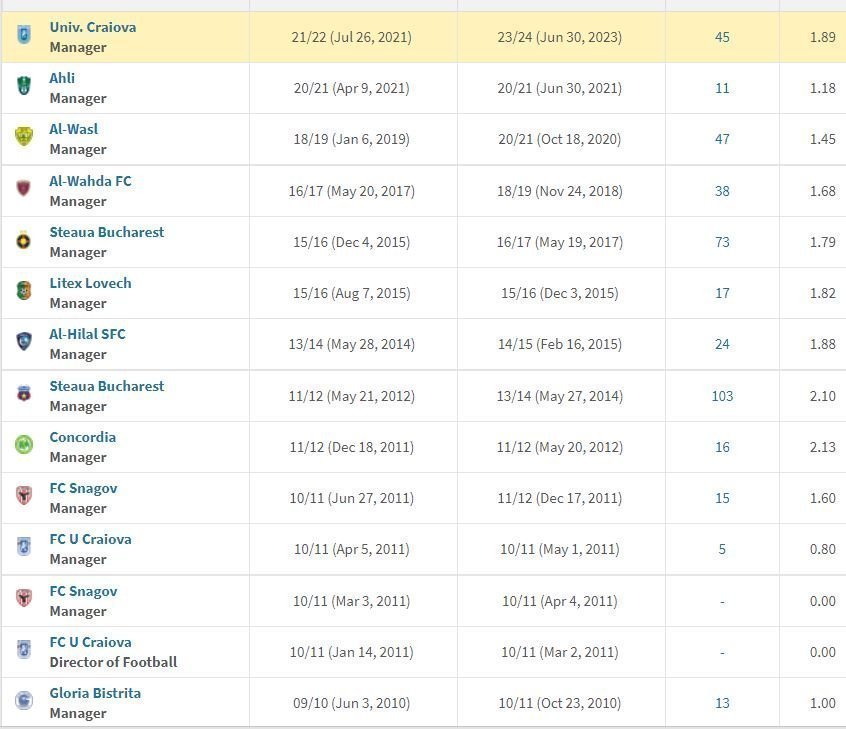
Task: Select the date 10/11 (May 1, 2011)
Action: 560,549
